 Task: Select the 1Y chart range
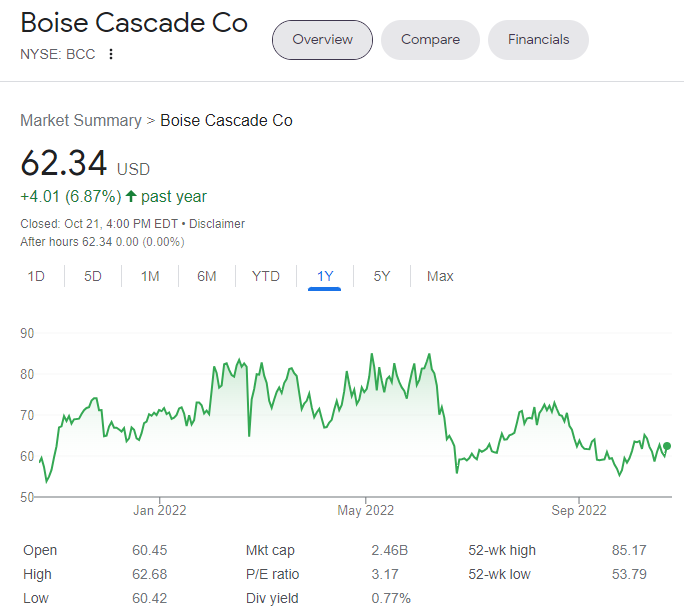pyautogui.click(x=325, y=277)
